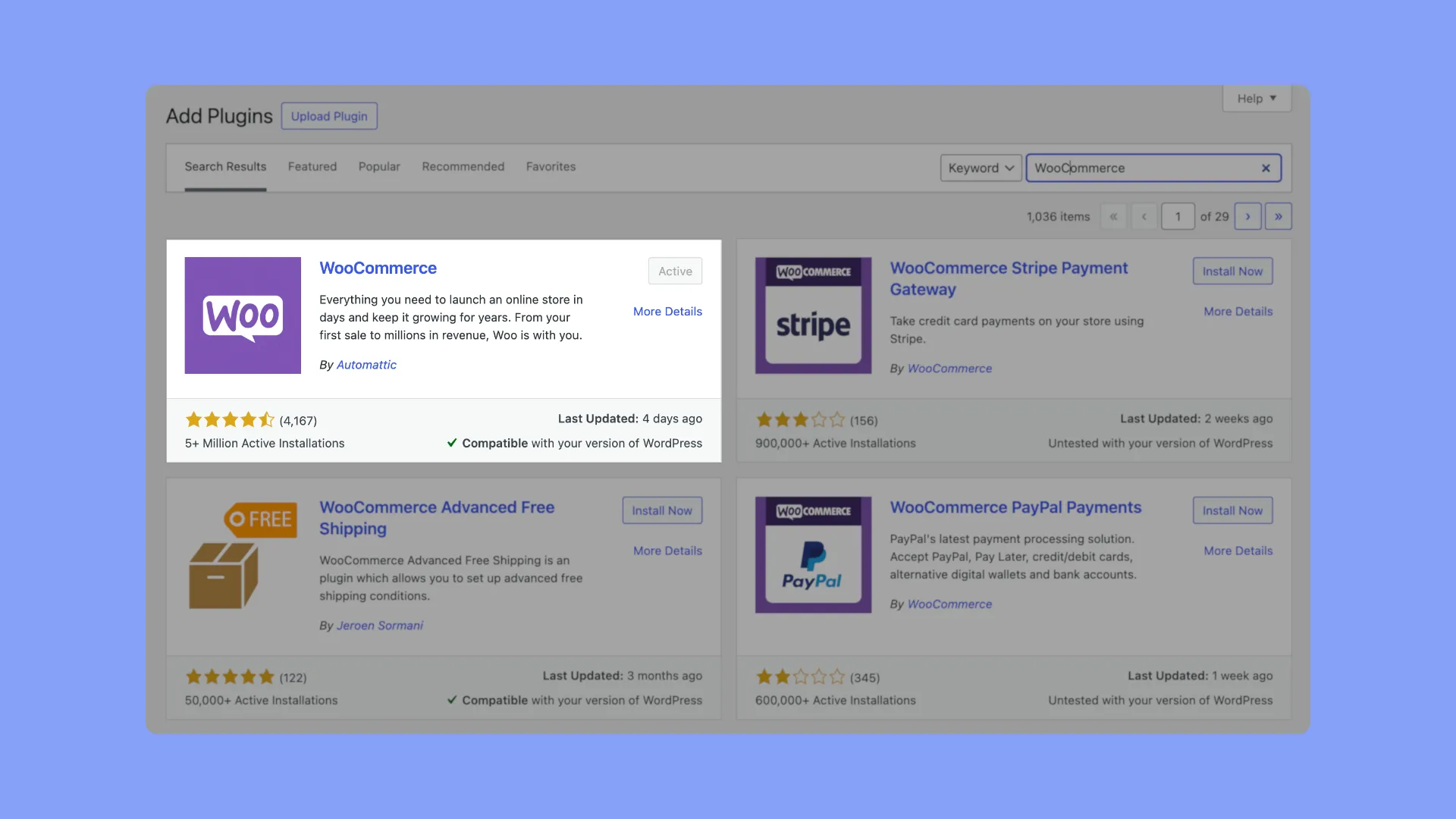Switch to the Favorites tab
Viewport: 1456px width, 819px height.
coord(551,167)
